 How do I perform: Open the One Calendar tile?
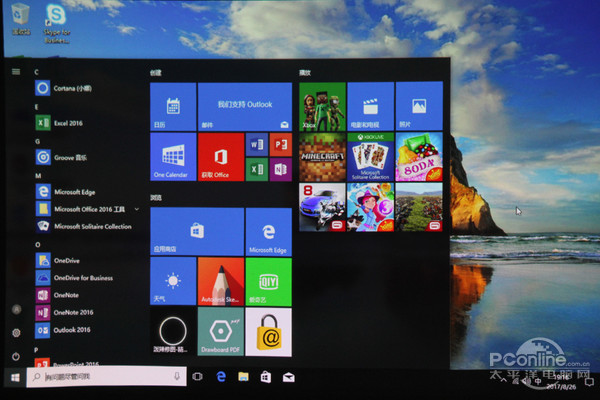click(x=173, y=158)
